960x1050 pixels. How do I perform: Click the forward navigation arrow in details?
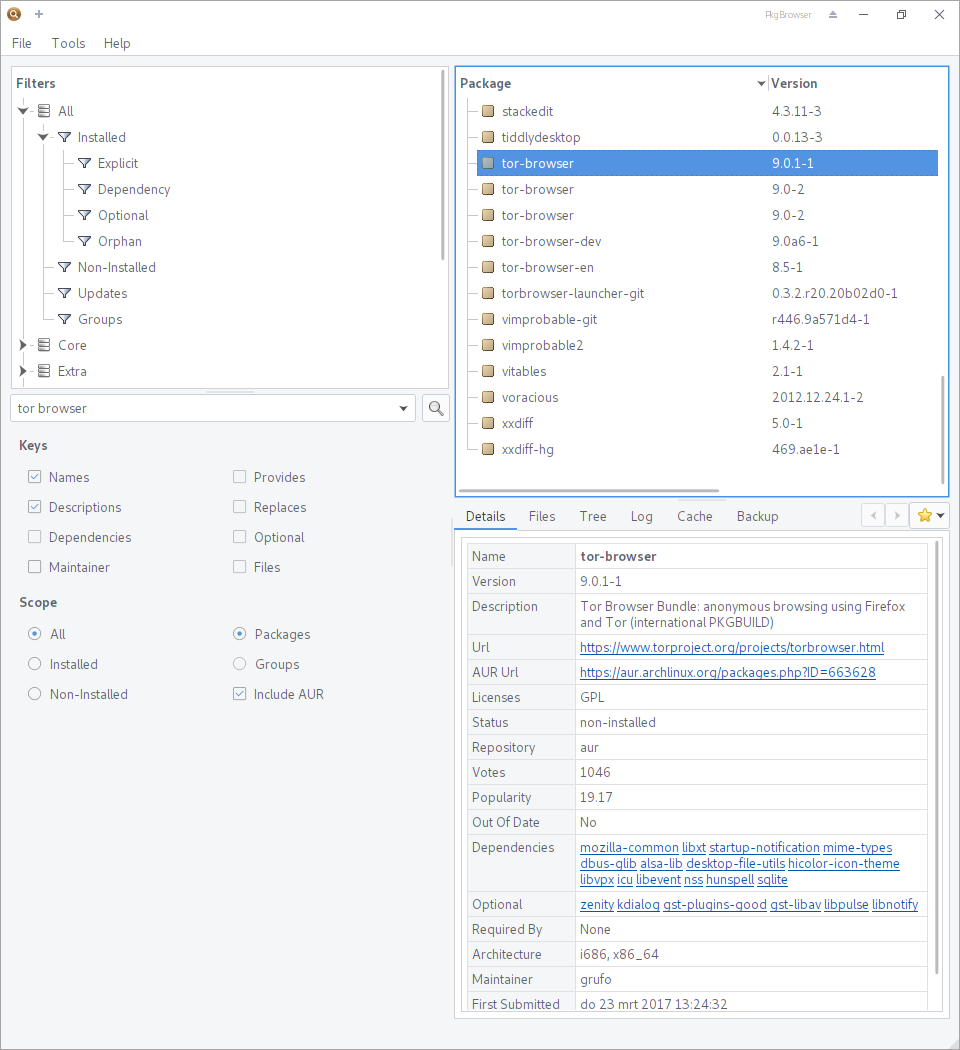[x=896, y=515]
